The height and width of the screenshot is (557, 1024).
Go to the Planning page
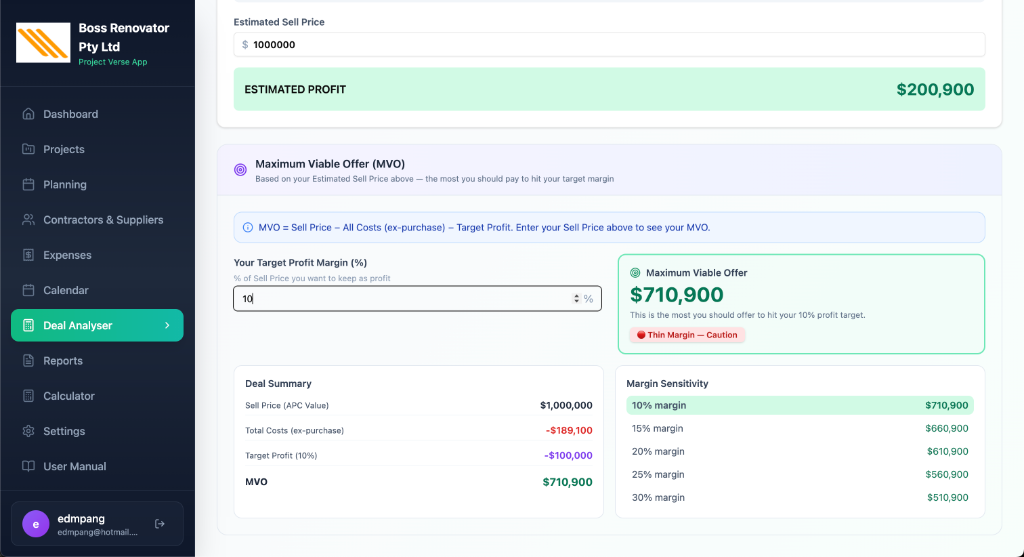pos(97,184)
